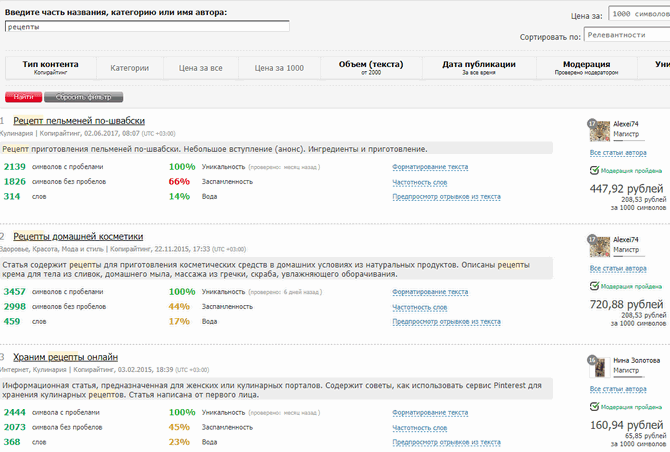Open the Цена за все filter tab

click(x=200, y=68)
